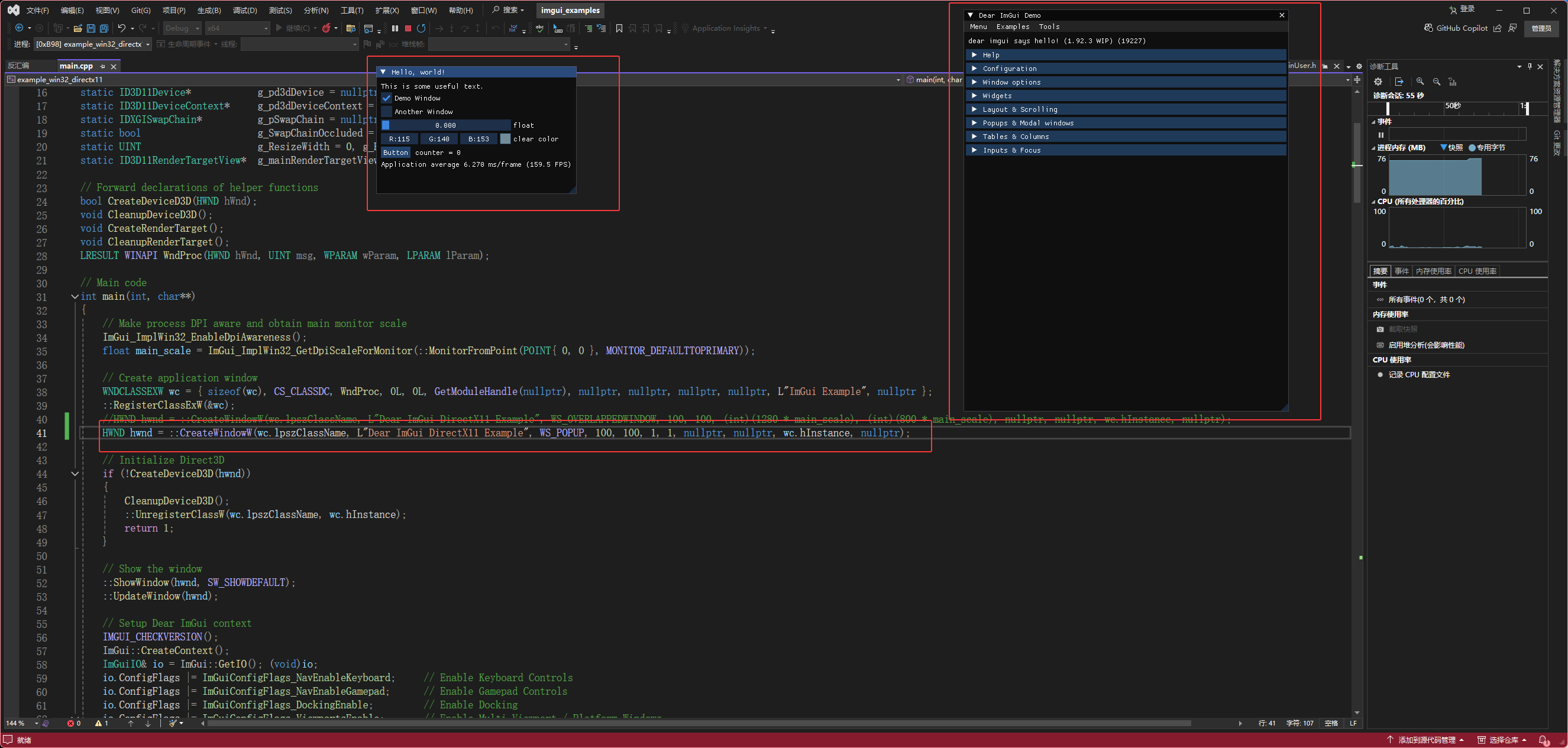Click the Hot Reload flame icon

[326, 28]
